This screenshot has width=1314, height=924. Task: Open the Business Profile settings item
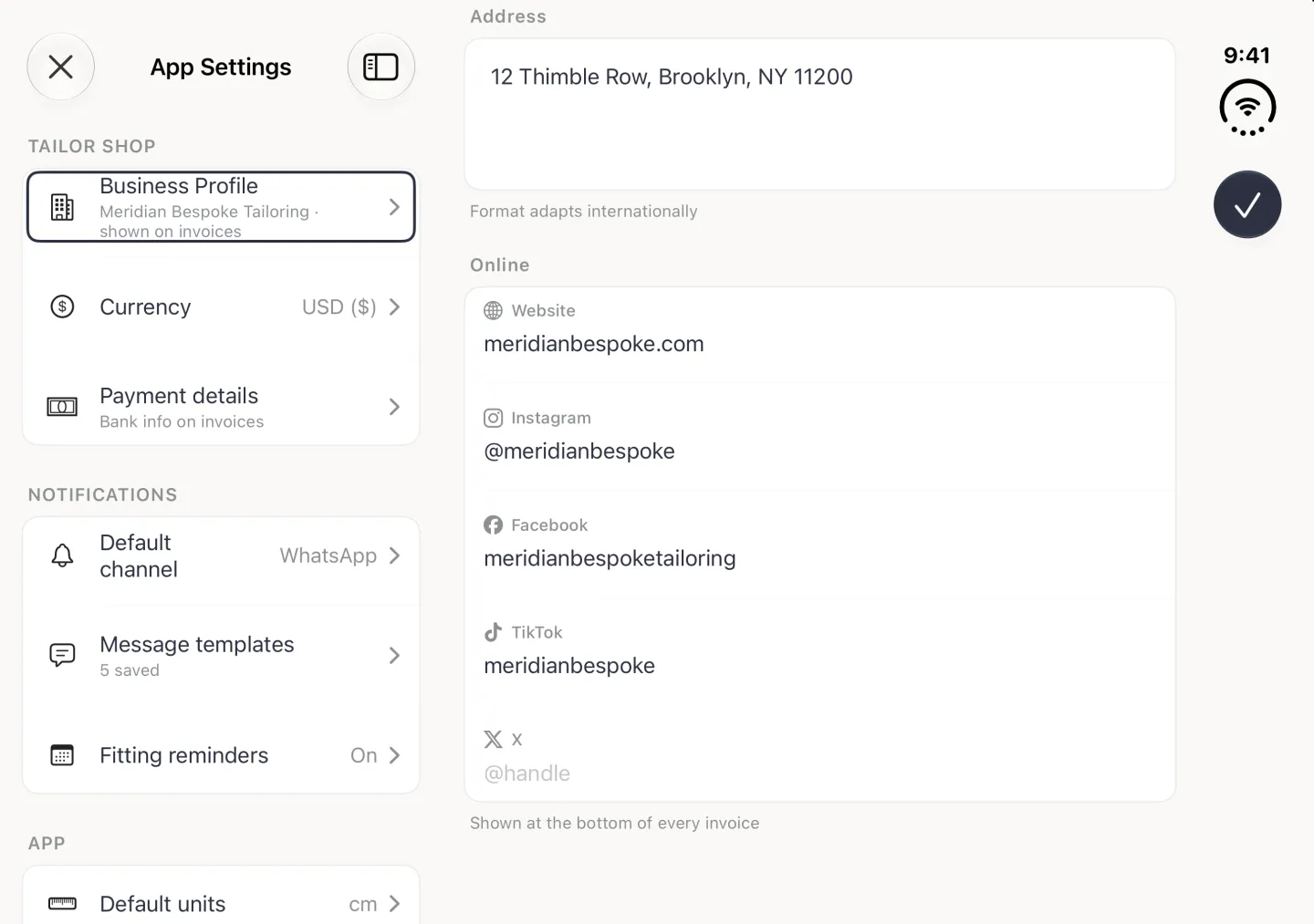point(221,207)
